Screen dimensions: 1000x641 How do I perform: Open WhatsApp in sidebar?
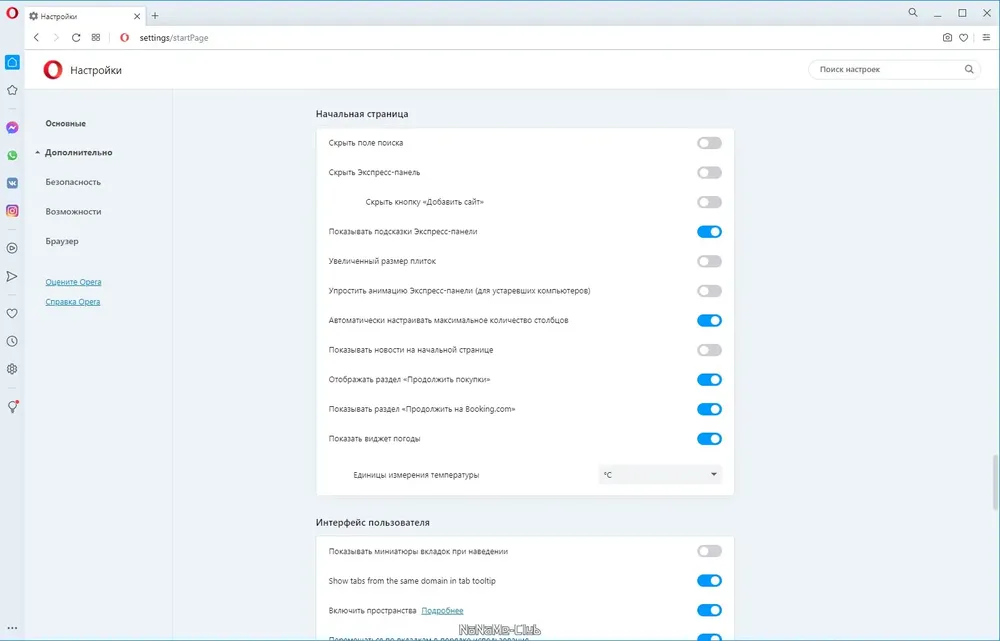click(12, 156)
